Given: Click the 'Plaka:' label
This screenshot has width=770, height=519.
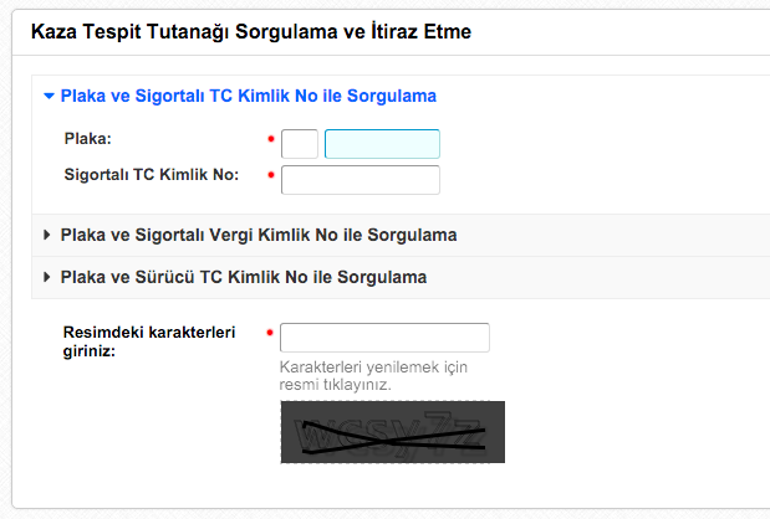Looking at the screenshot, I should pyautogui.click(x=88, y=139).
